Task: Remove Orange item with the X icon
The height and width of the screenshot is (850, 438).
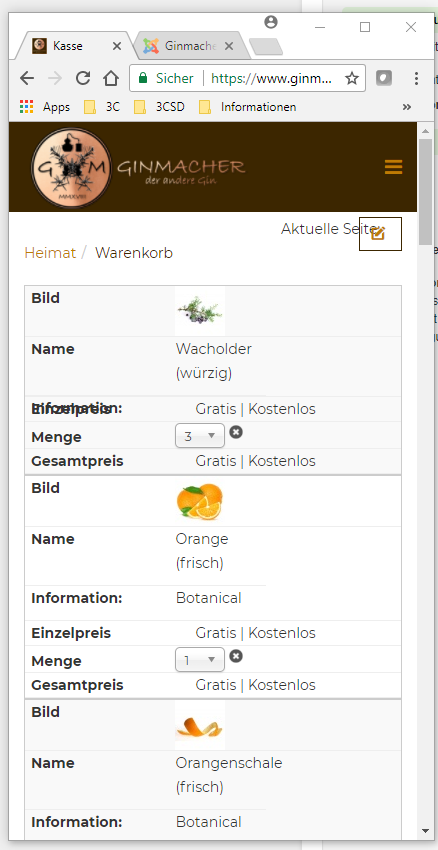Action: (x=236, y=656)
